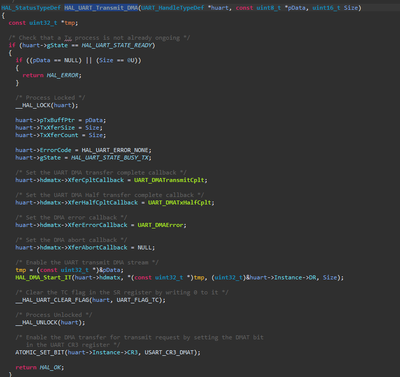The image size is (400, 377).
Task: Click the 'Process Unlocked' comment
Action: (54, 315)
